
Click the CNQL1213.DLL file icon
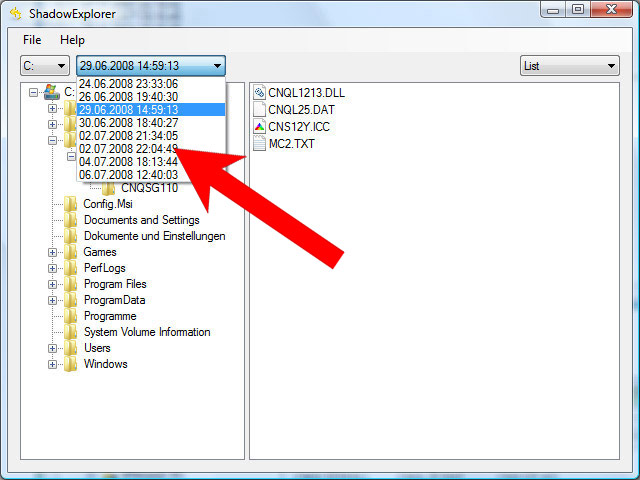259,93
